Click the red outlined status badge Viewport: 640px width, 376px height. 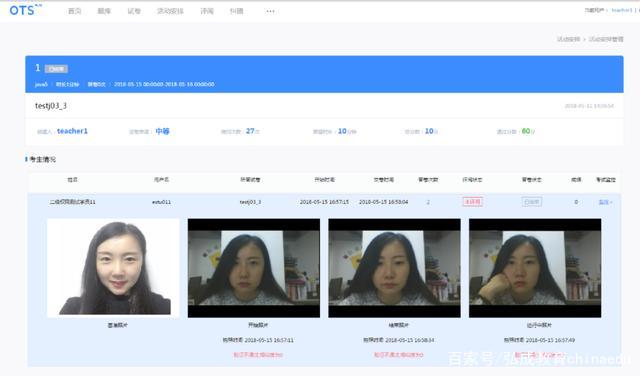tap(473, 202)
